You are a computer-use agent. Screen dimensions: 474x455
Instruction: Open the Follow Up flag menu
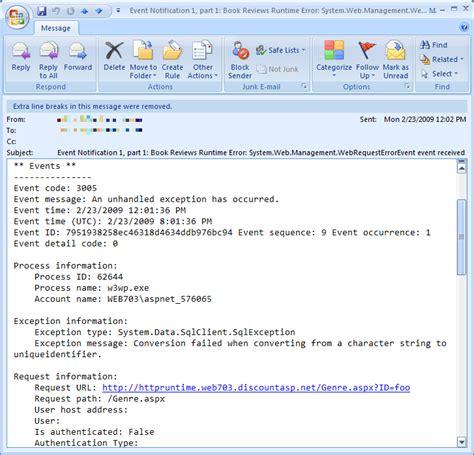pyautogui.click(x=367, y=60)
